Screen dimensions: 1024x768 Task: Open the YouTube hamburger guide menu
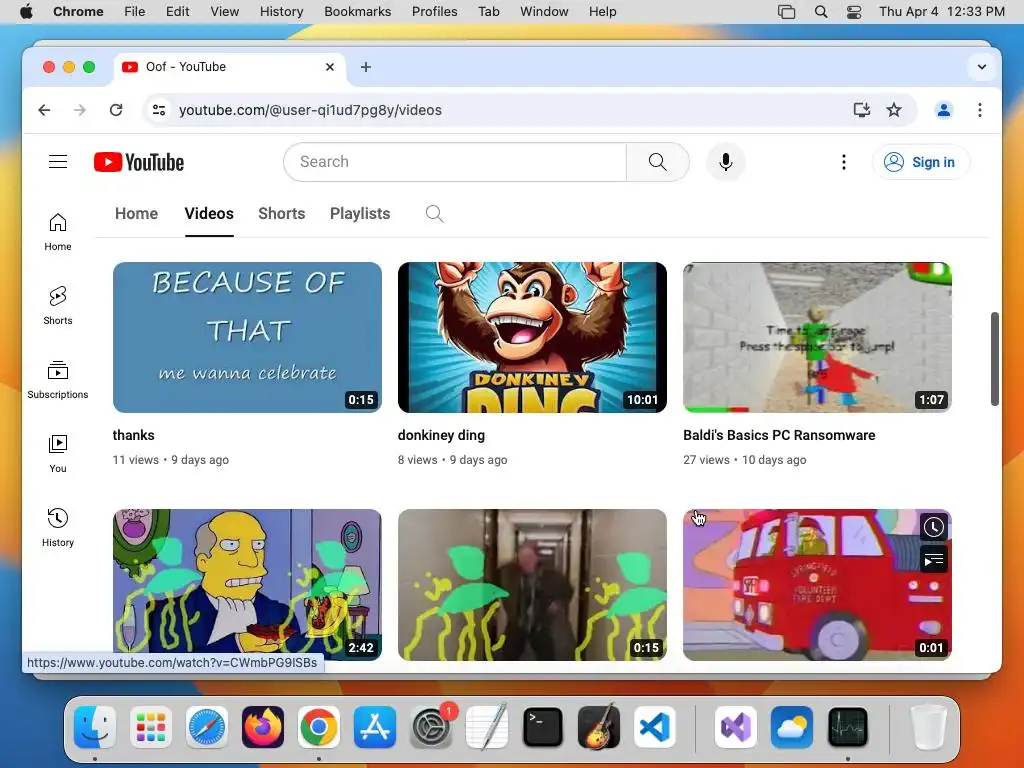pos(58,161)
